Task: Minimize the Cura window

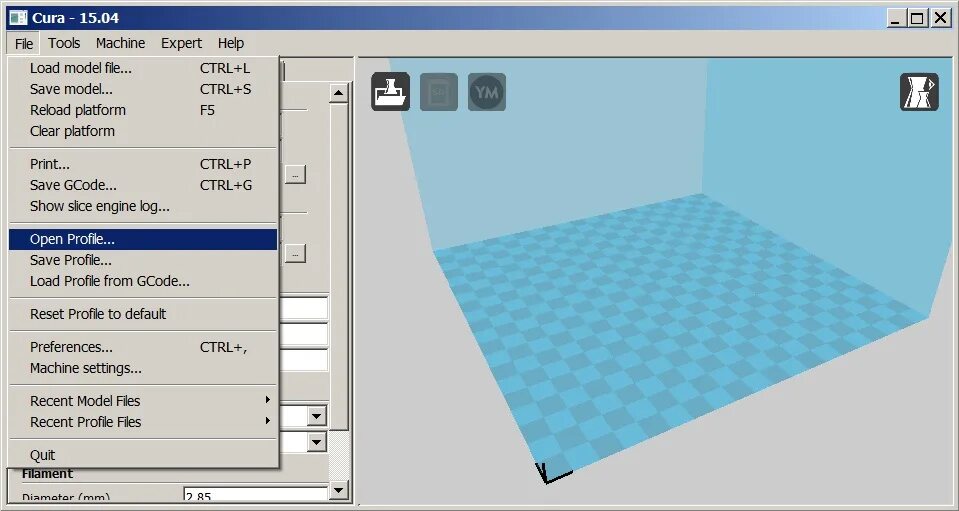Action: pos(896,18)
